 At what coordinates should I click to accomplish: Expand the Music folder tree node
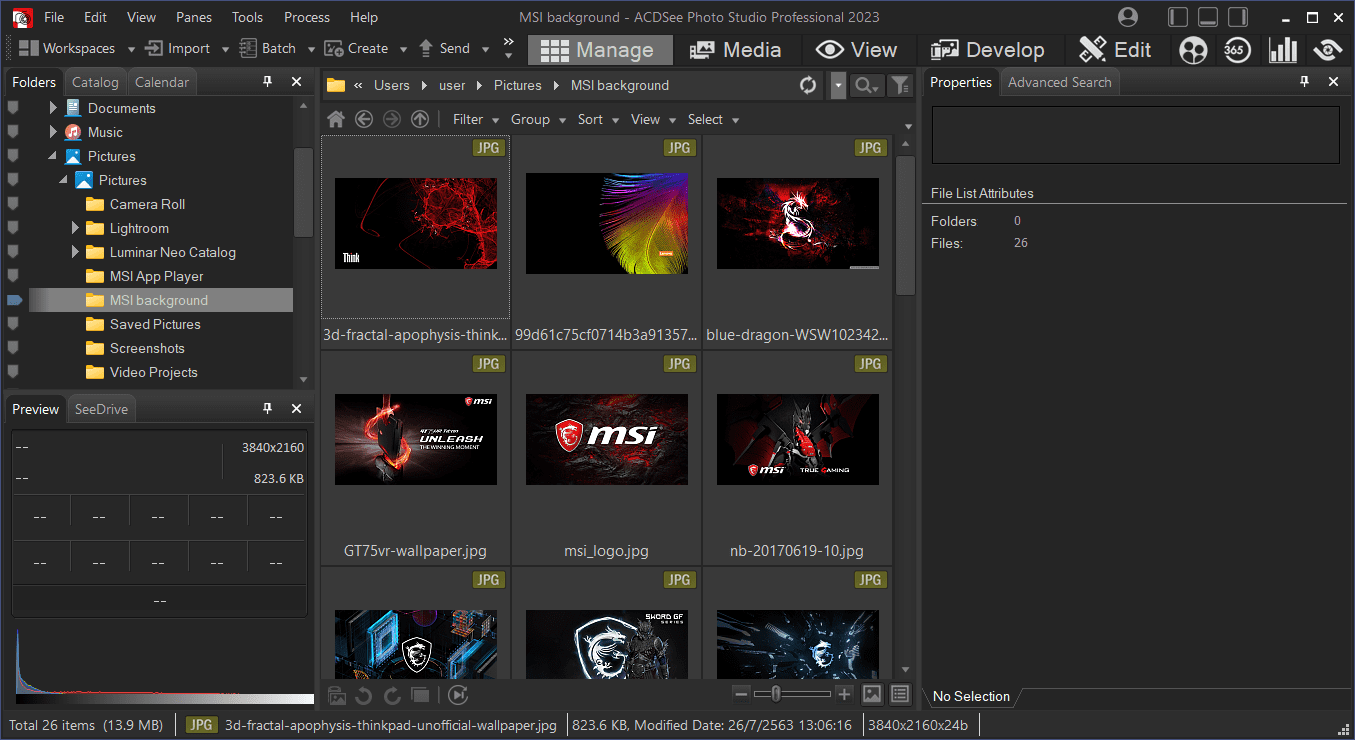53,132
